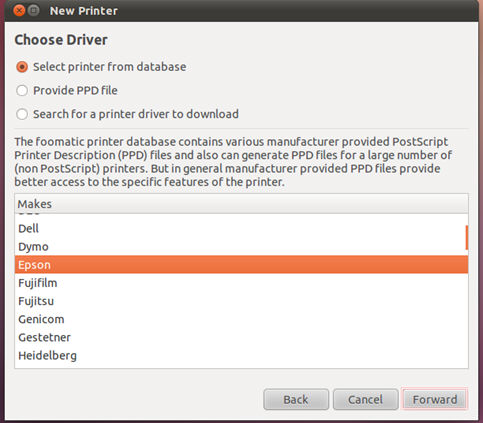Select the Gestetner make
Image resolution: width=483 pixels, height=423 pixels.
[x=241, y=337]
